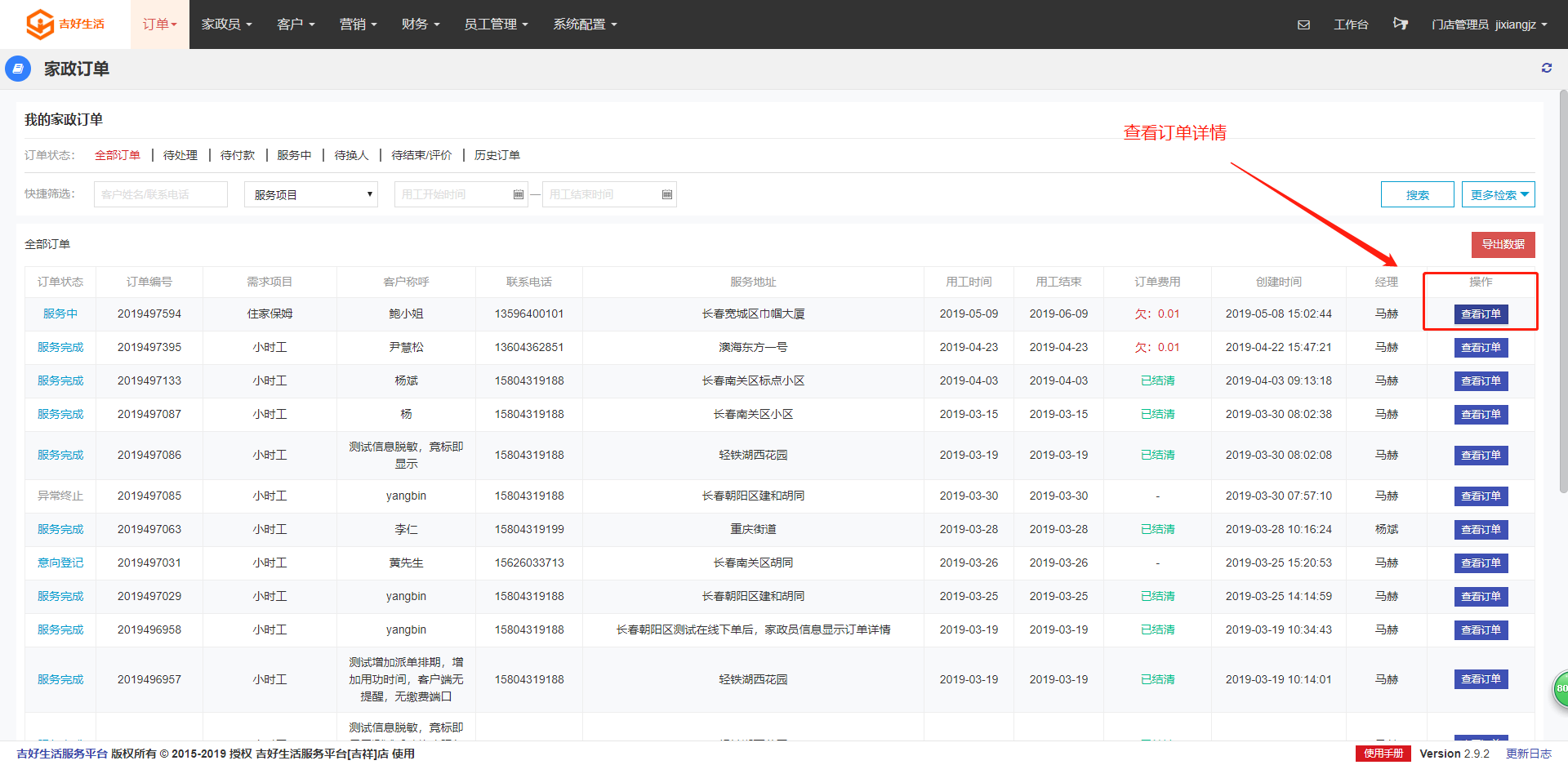The width and height of the screenshot is (1568, 765).
Task: Click the green floating badge at right edge
Action: 1560,688
